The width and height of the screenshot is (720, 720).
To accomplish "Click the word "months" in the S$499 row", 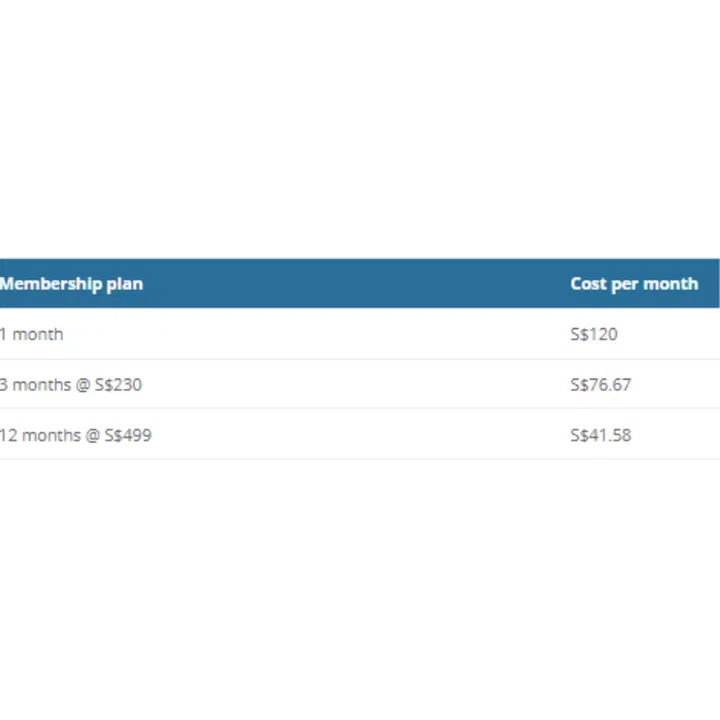I will tap(52, 435).
